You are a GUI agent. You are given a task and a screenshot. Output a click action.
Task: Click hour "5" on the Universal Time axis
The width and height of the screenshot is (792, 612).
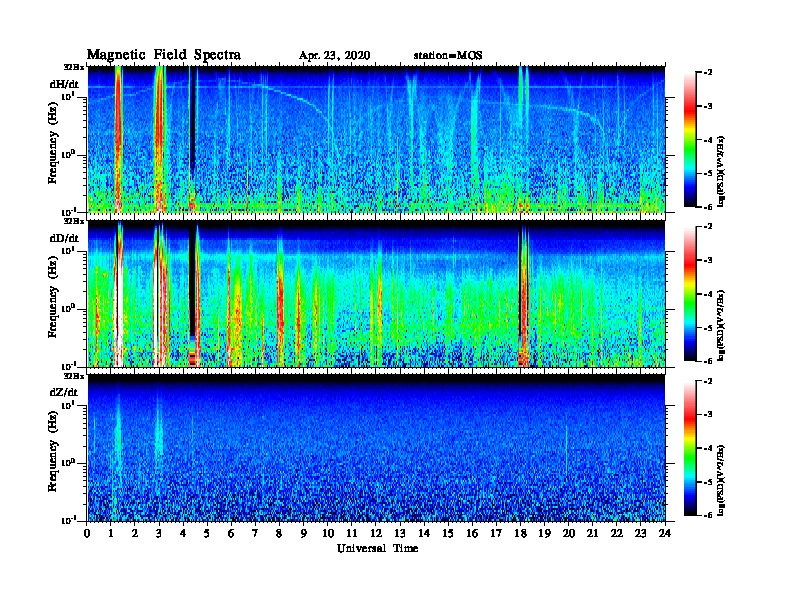coord(207,534)
